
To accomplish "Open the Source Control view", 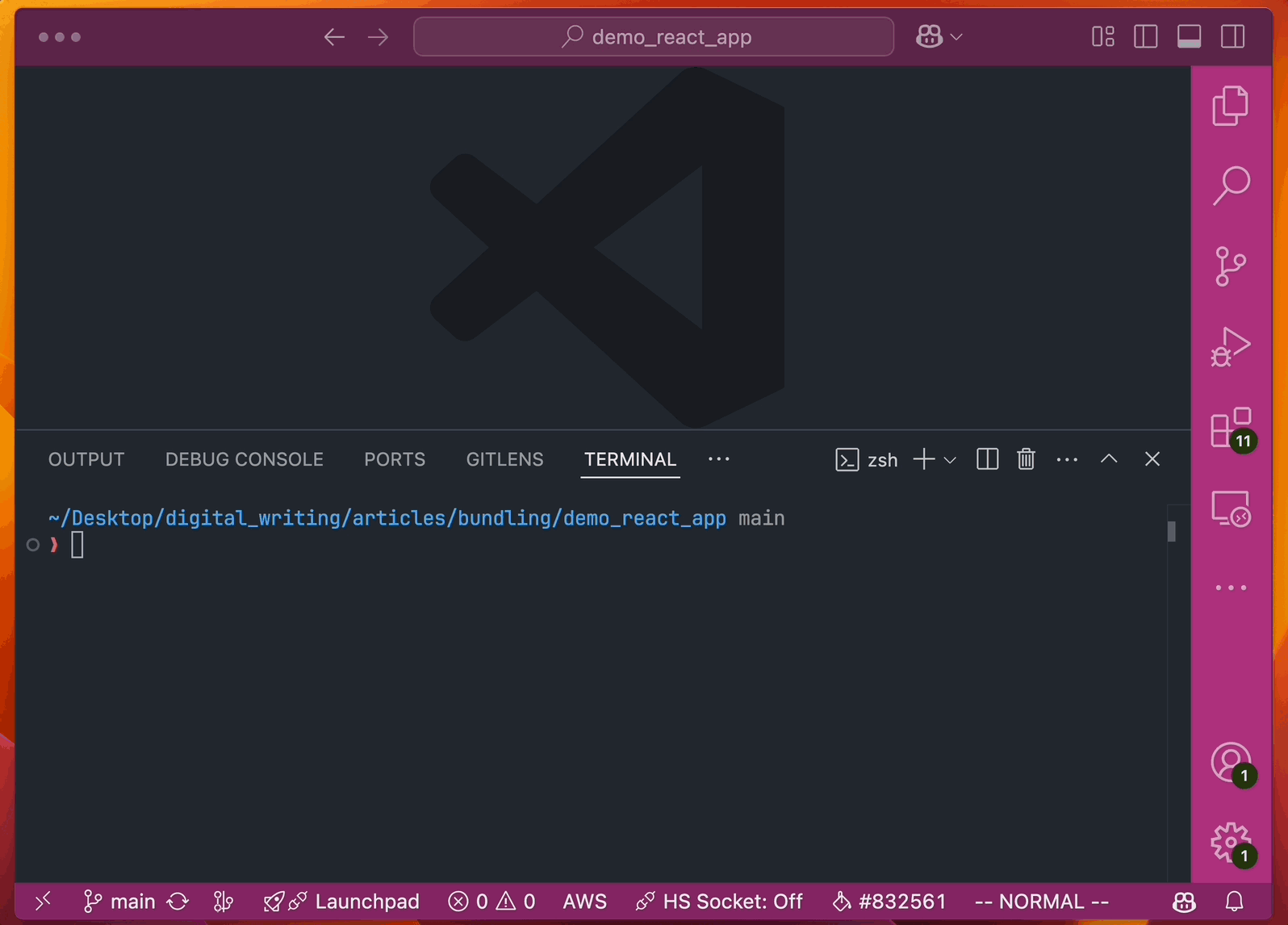I will [1231, 266].
